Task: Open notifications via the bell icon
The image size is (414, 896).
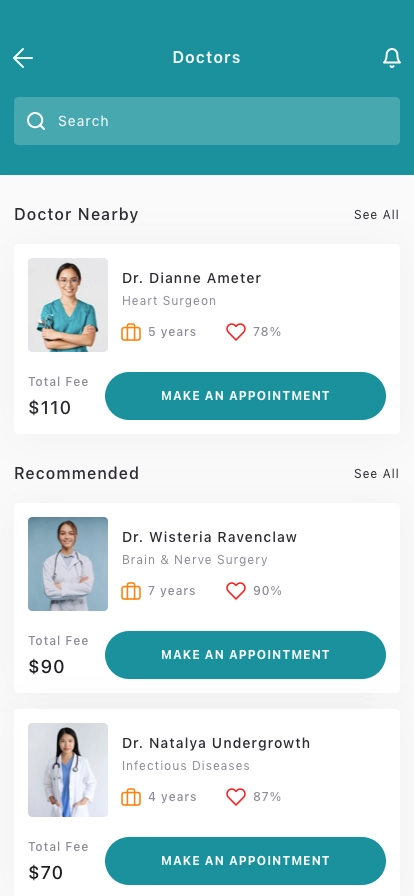Action: pyautogui.click(x=392, y=58)
